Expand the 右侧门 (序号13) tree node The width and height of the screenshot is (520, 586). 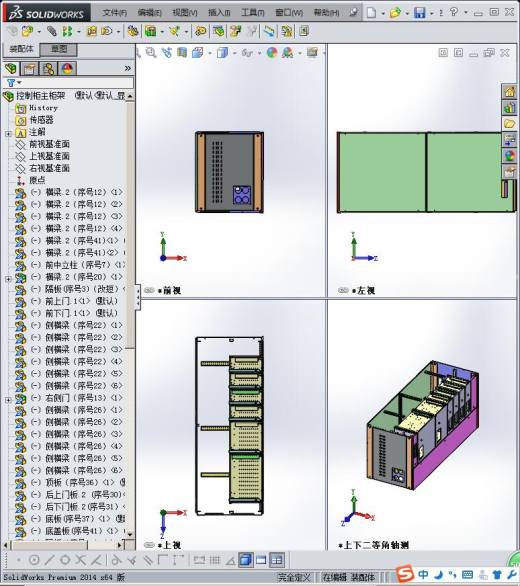8,400
